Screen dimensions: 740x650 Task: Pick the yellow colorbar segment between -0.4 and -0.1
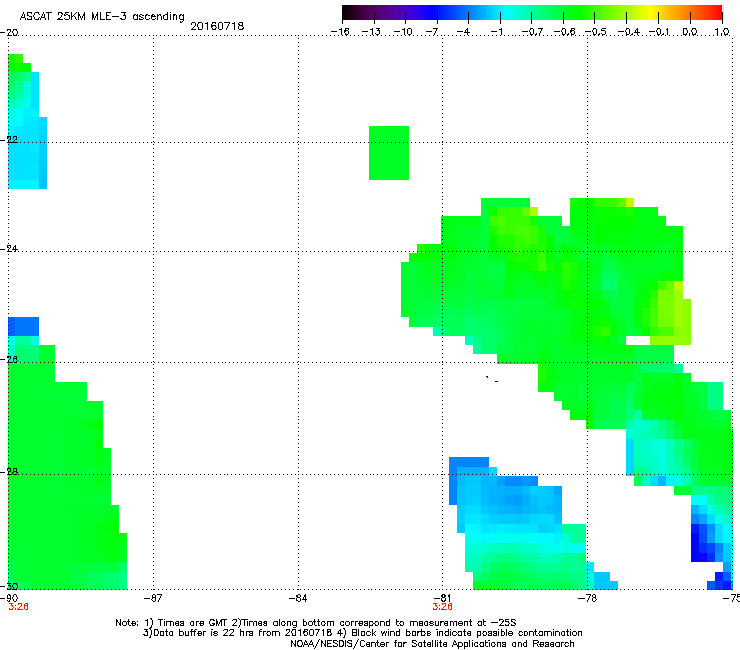(642, 13)
